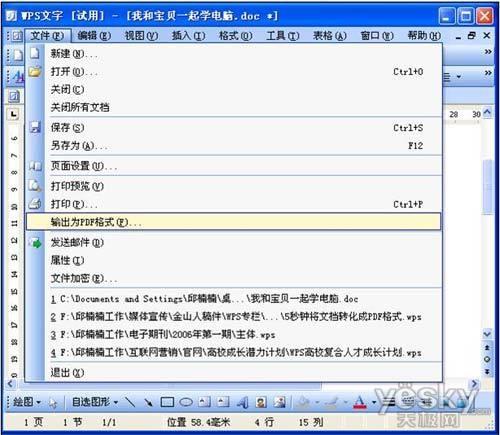This screenshot has height=435, width=500.
Task: Click the printer icon beside 打印
Action: click(x=35, y=203)
